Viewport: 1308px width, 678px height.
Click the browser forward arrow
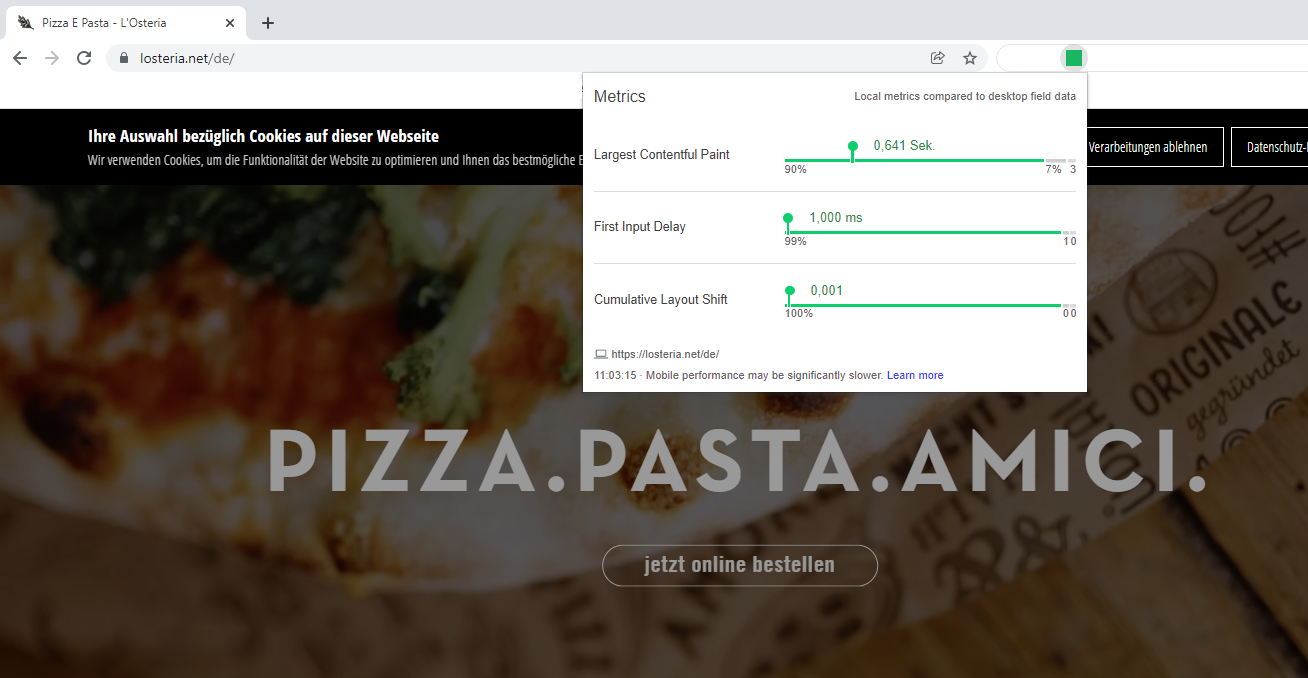(52, 58)
